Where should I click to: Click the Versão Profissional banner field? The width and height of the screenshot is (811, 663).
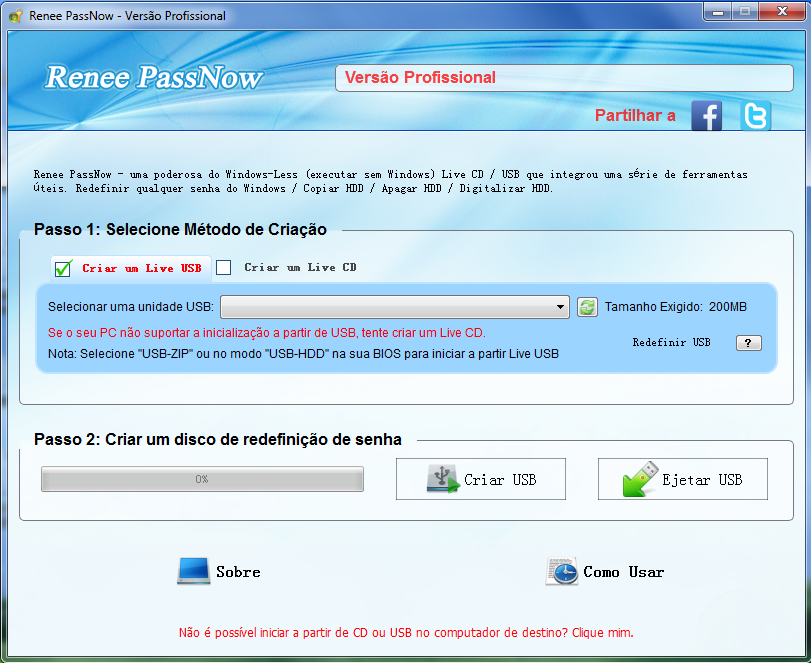click(564, 78)
